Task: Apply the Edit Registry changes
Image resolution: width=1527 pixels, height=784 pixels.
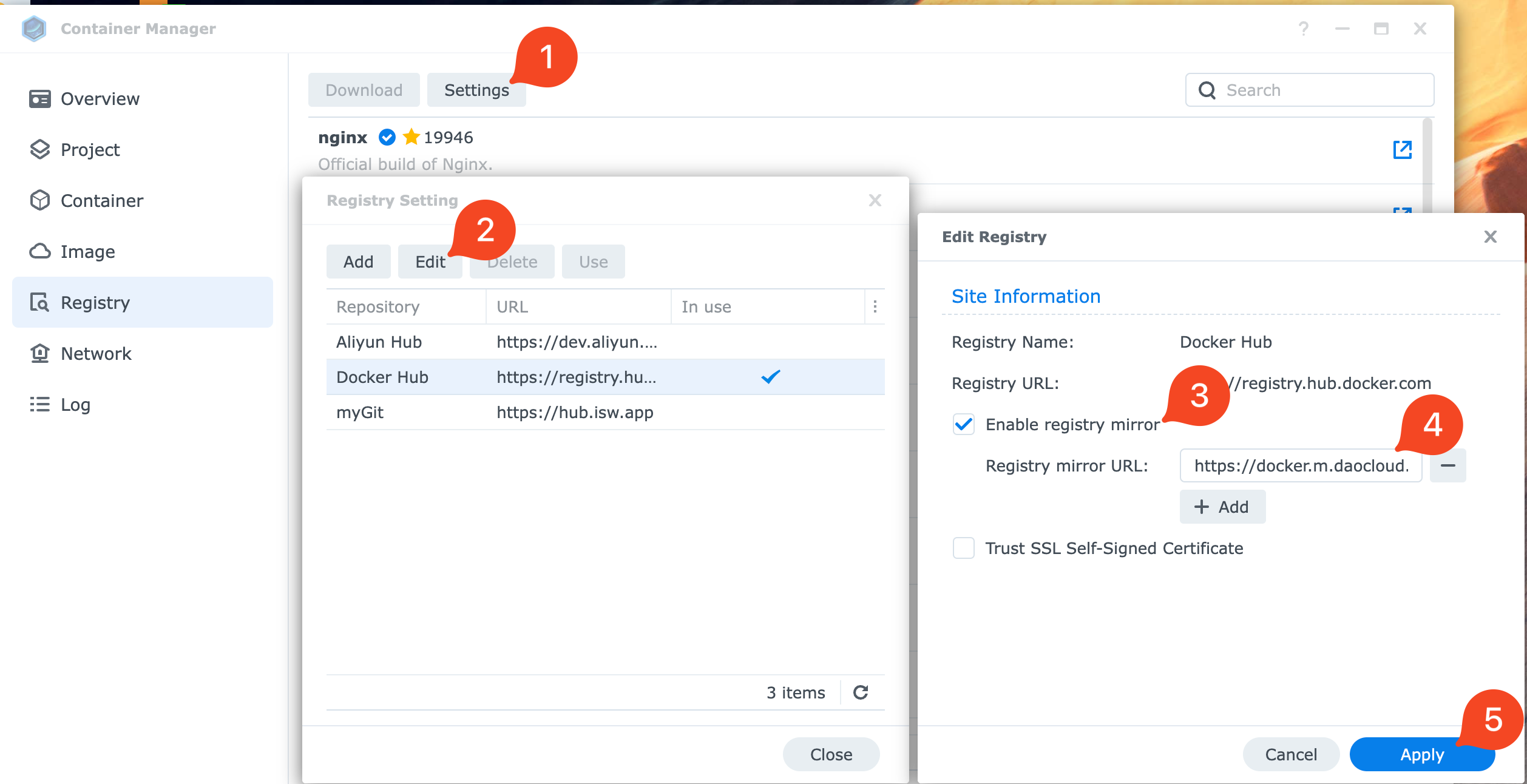Action: click(x=1422, y=754)
